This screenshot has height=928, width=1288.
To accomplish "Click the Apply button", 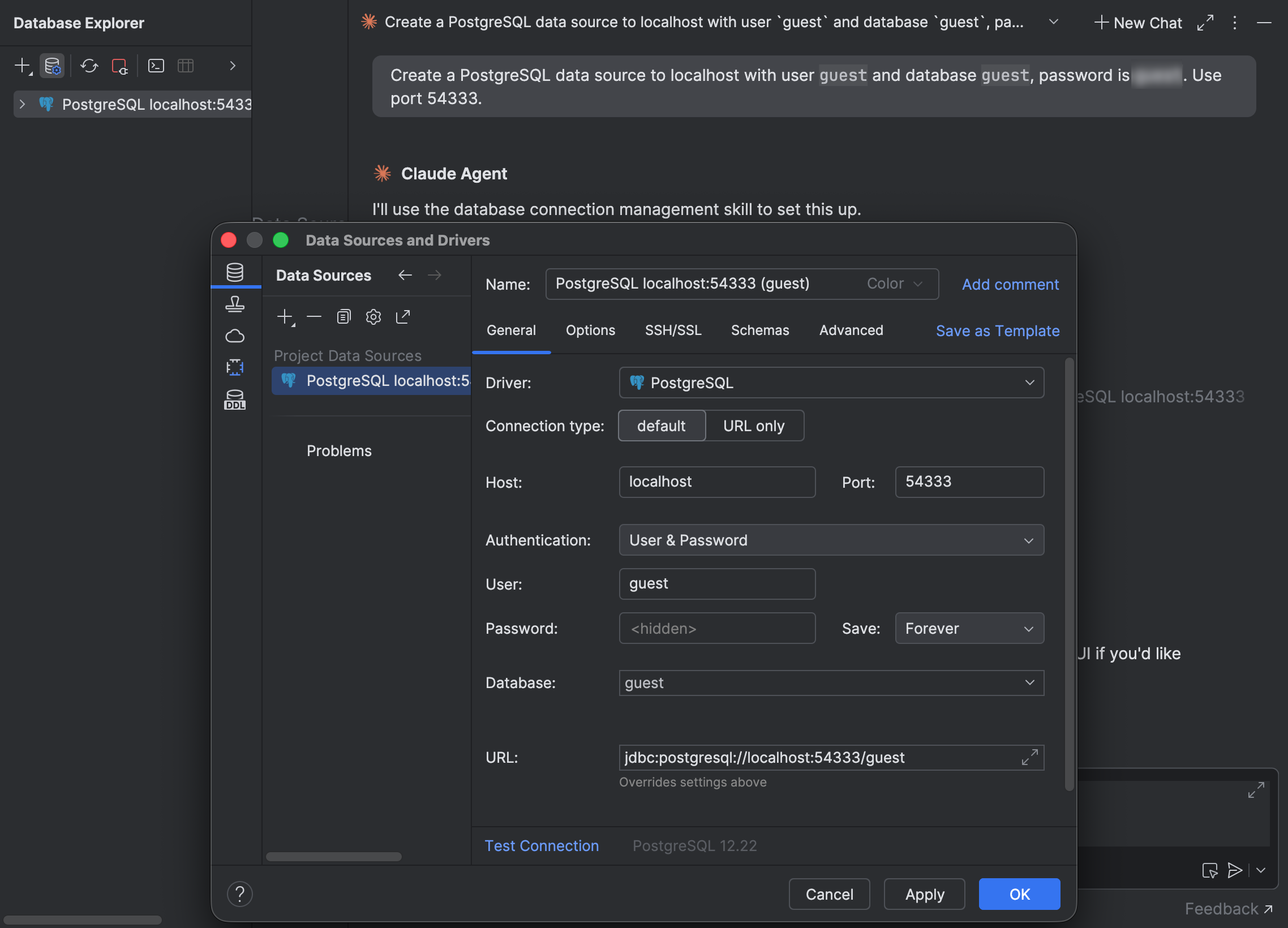I will 924,895.
